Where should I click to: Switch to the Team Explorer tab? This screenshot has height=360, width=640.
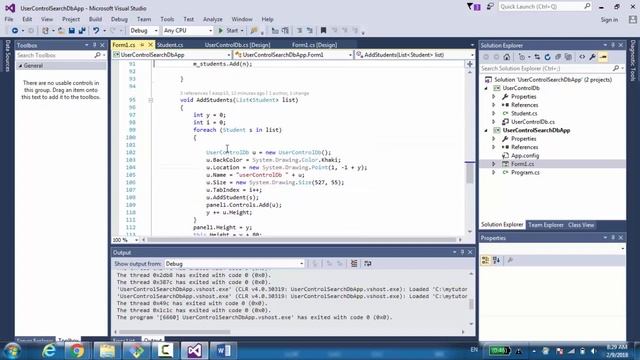(x=546, y=225)
